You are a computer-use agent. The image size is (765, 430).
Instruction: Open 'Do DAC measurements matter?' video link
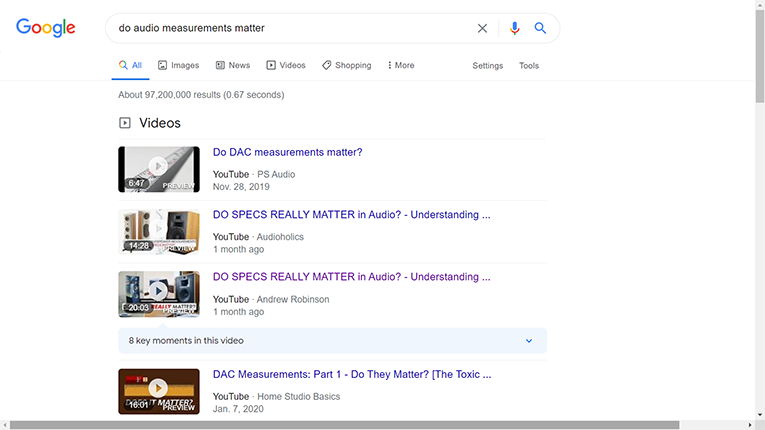tap(287, 152)
